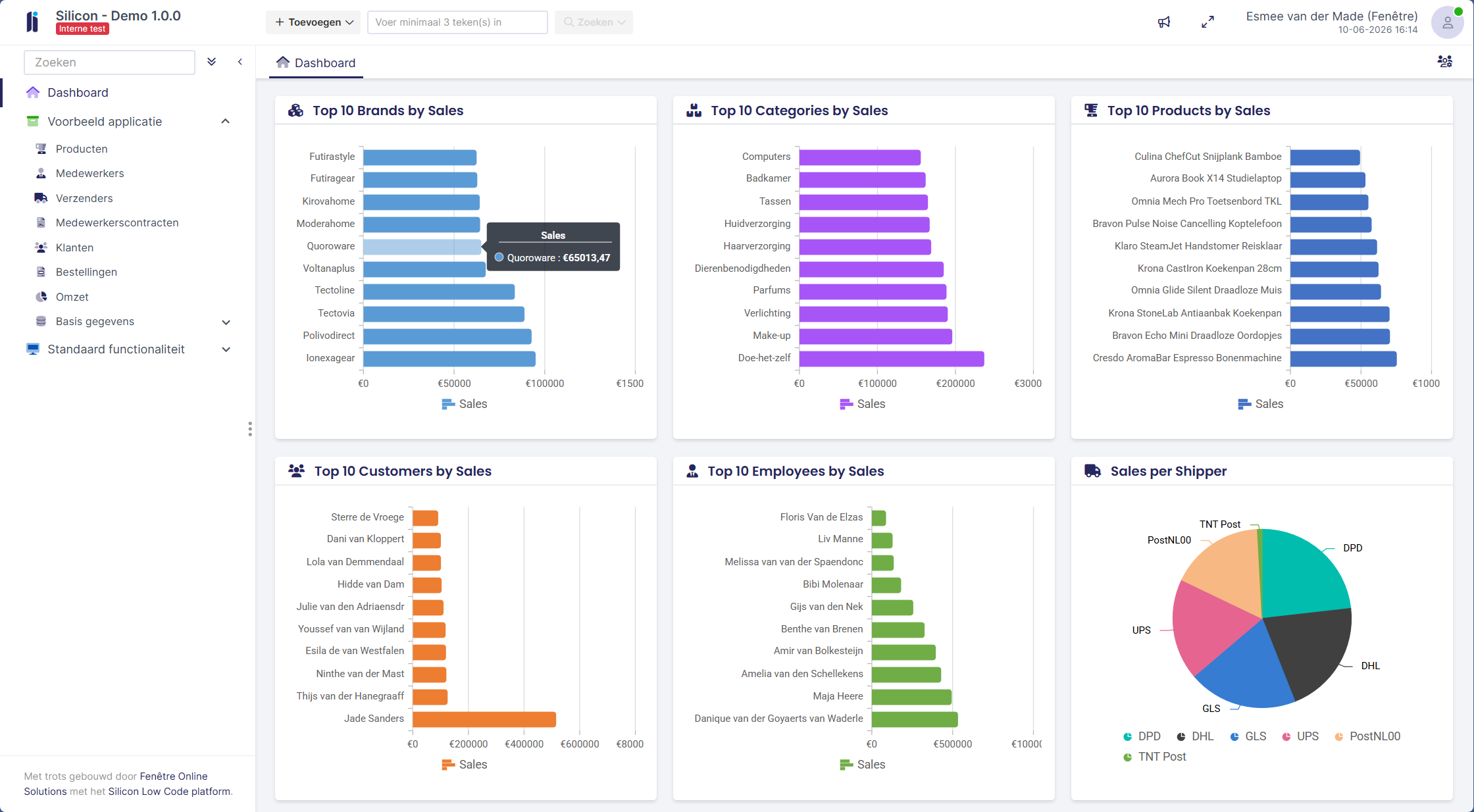The width and height of the screenshot is (1474, 812).
Task: Click the user group icon beside the Dashboard tab
Action: [1445, 61]
